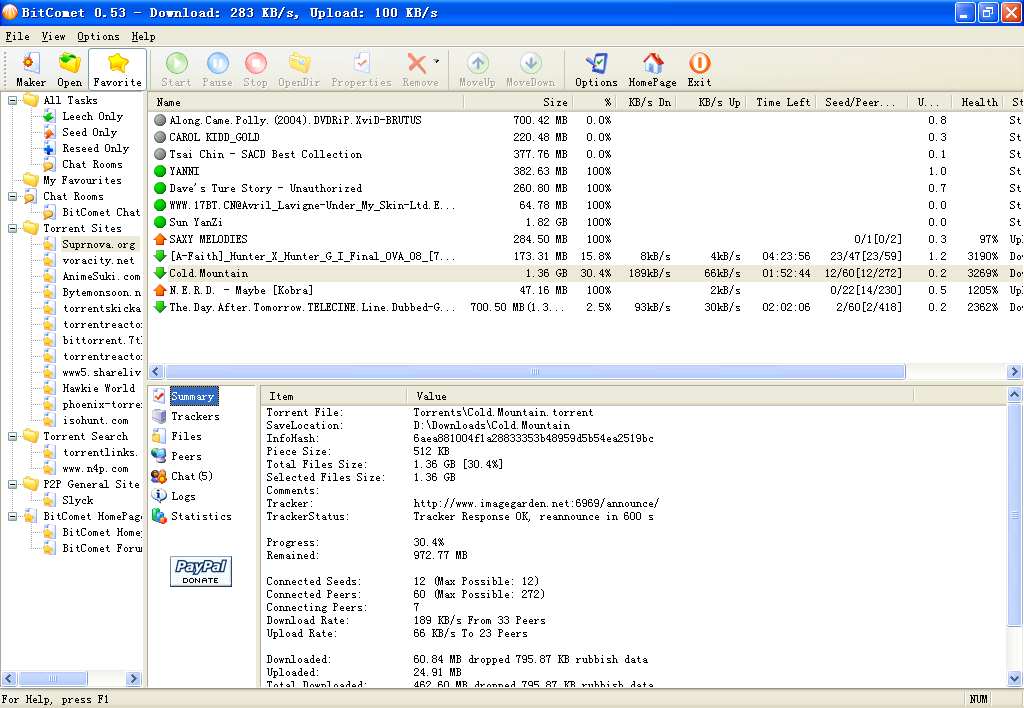Open the Trackers detail view
This screenshot has width=1024, height=708.
pyautogui.click(x=194, y=417)
